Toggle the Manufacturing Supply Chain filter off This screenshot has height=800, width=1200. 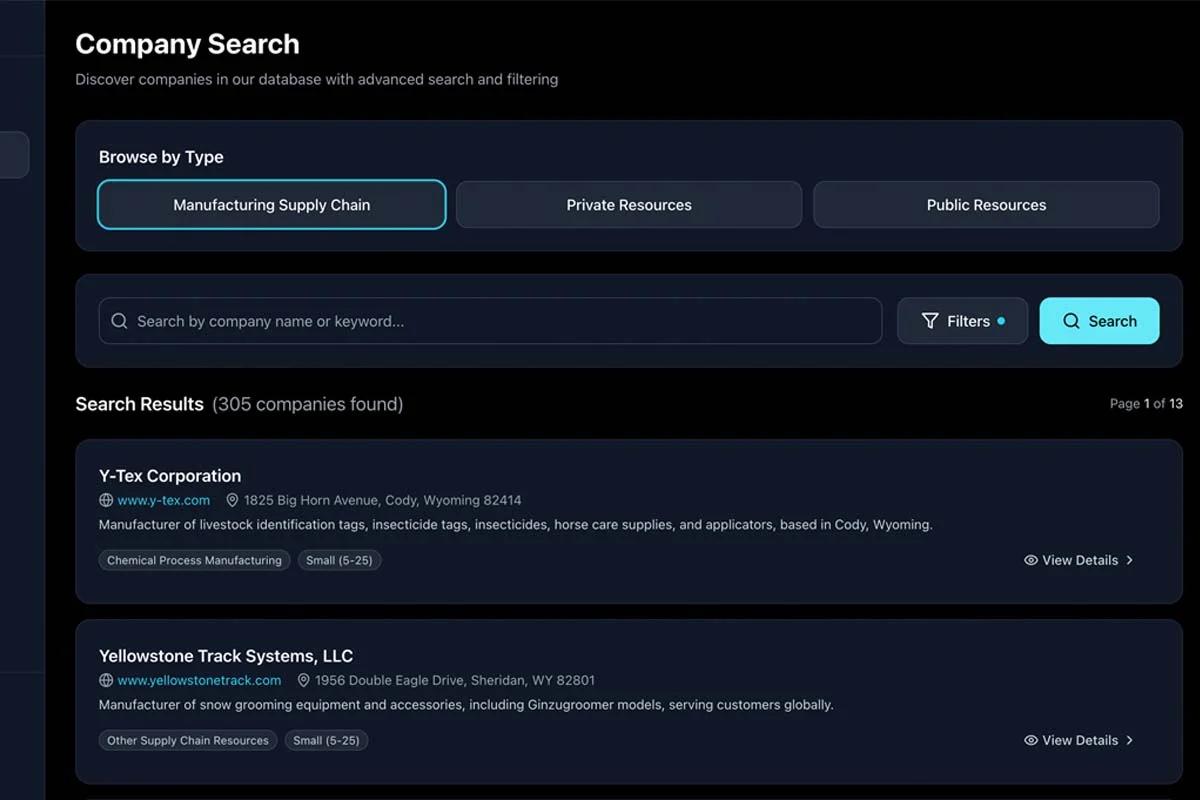point(270,204)
